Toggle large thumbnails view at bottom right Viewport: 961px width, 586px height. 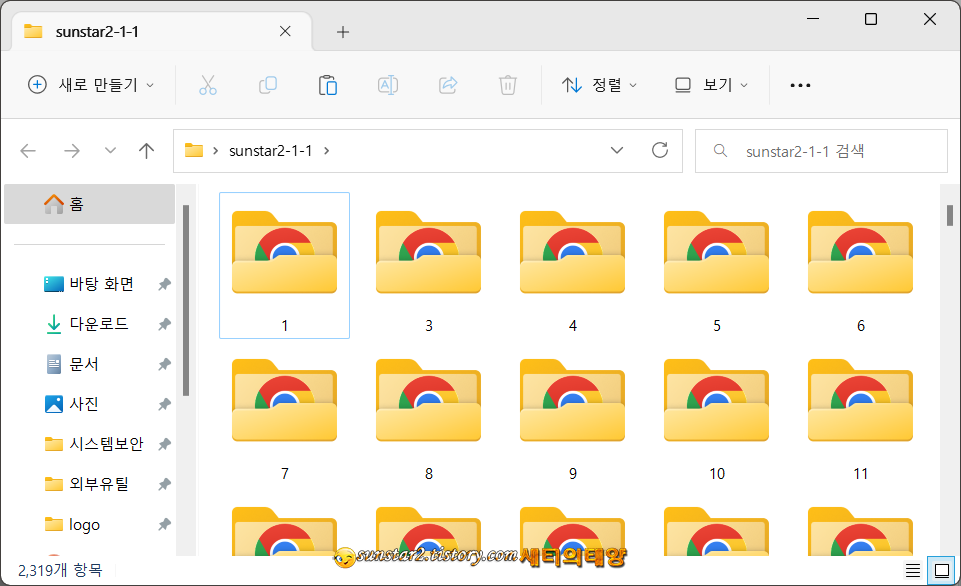[940, 569]
